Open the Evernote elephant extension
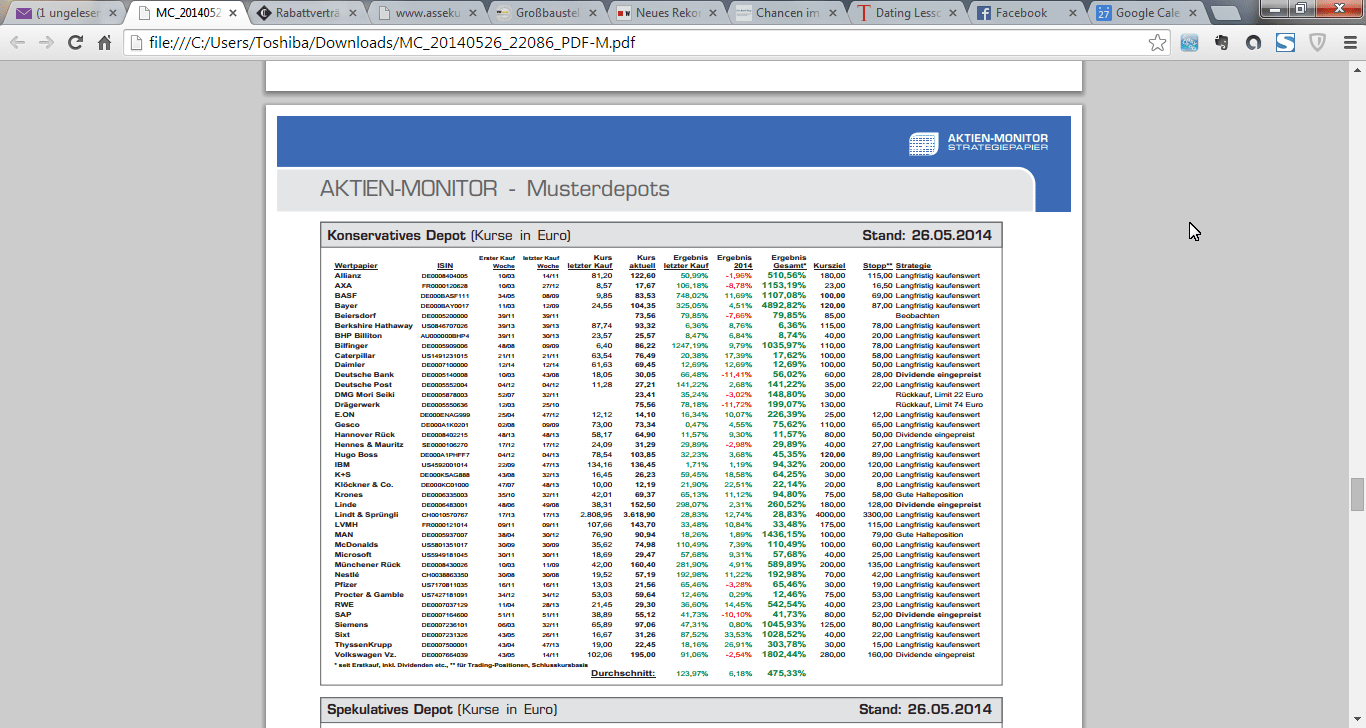Screen dimensions: 1366x728 [1221, 43]
